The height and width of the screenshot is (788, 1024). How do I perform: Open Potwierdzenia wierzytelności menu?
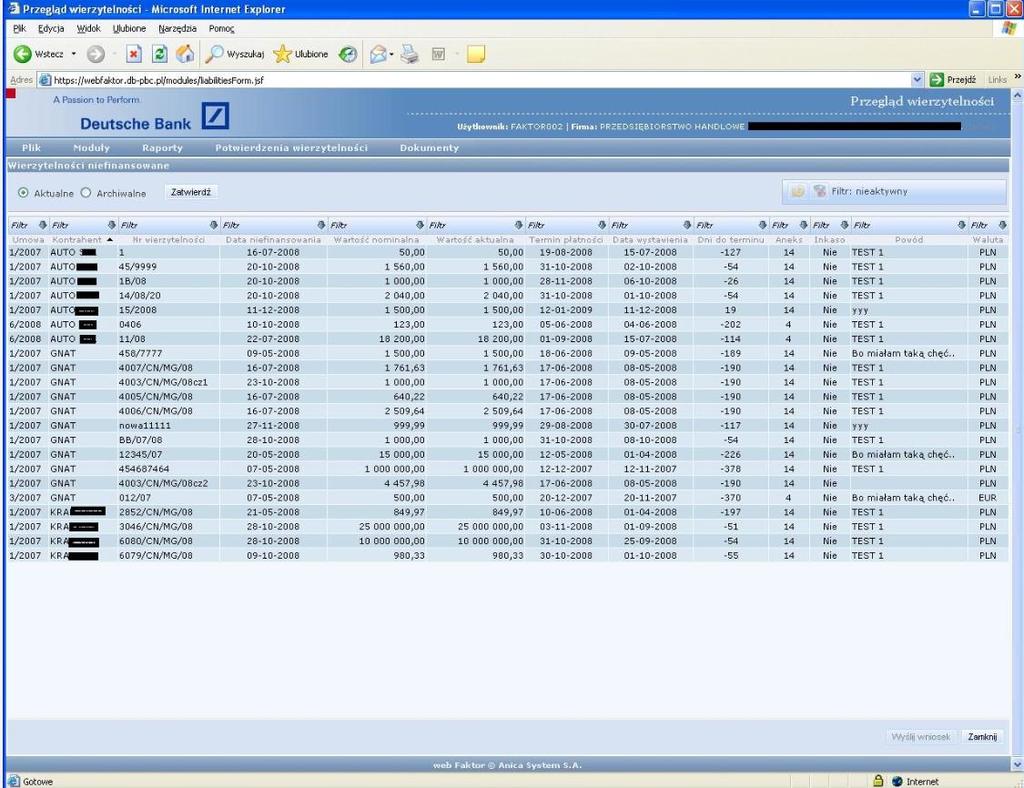291,148
